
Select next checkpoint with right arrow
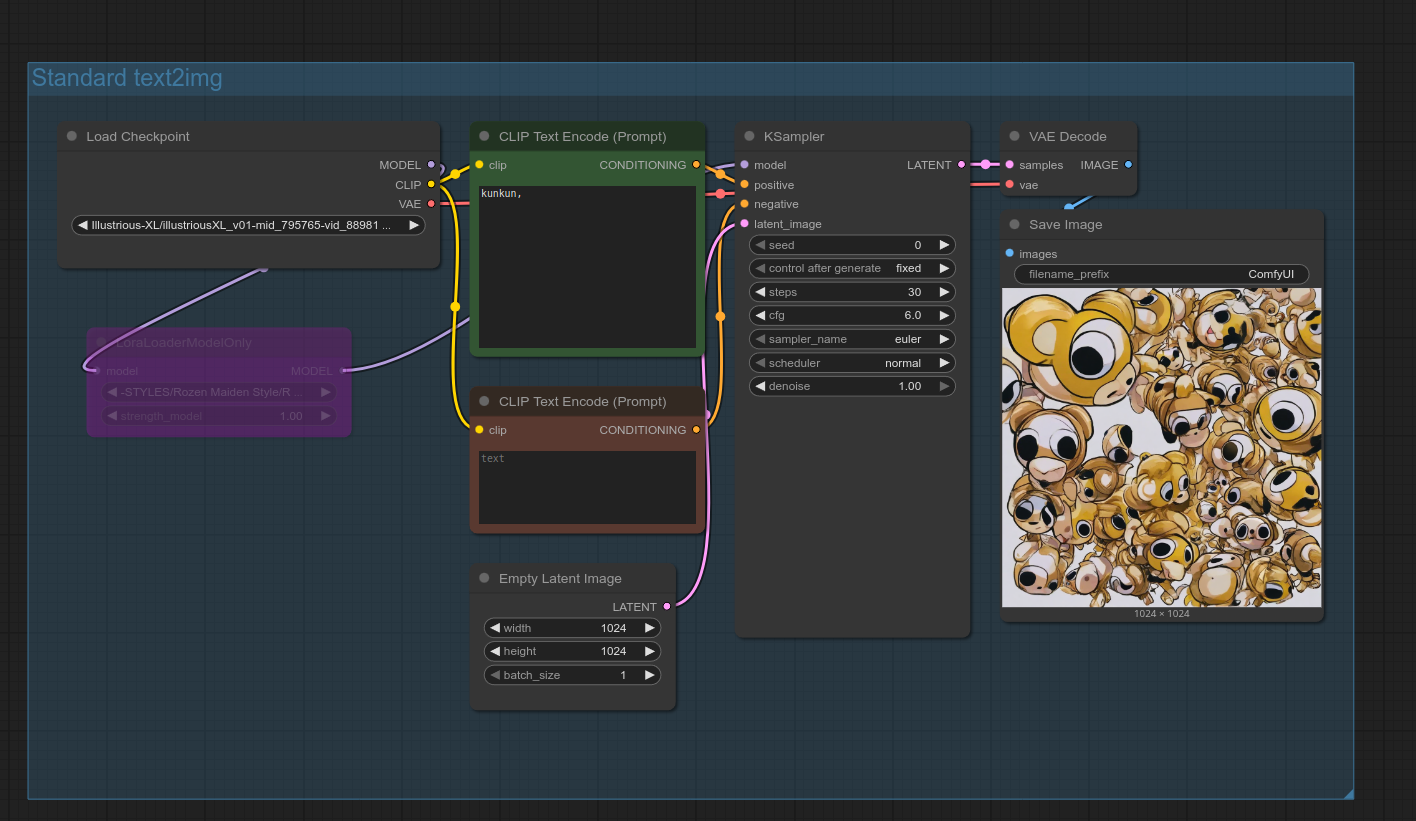point(414,226)
